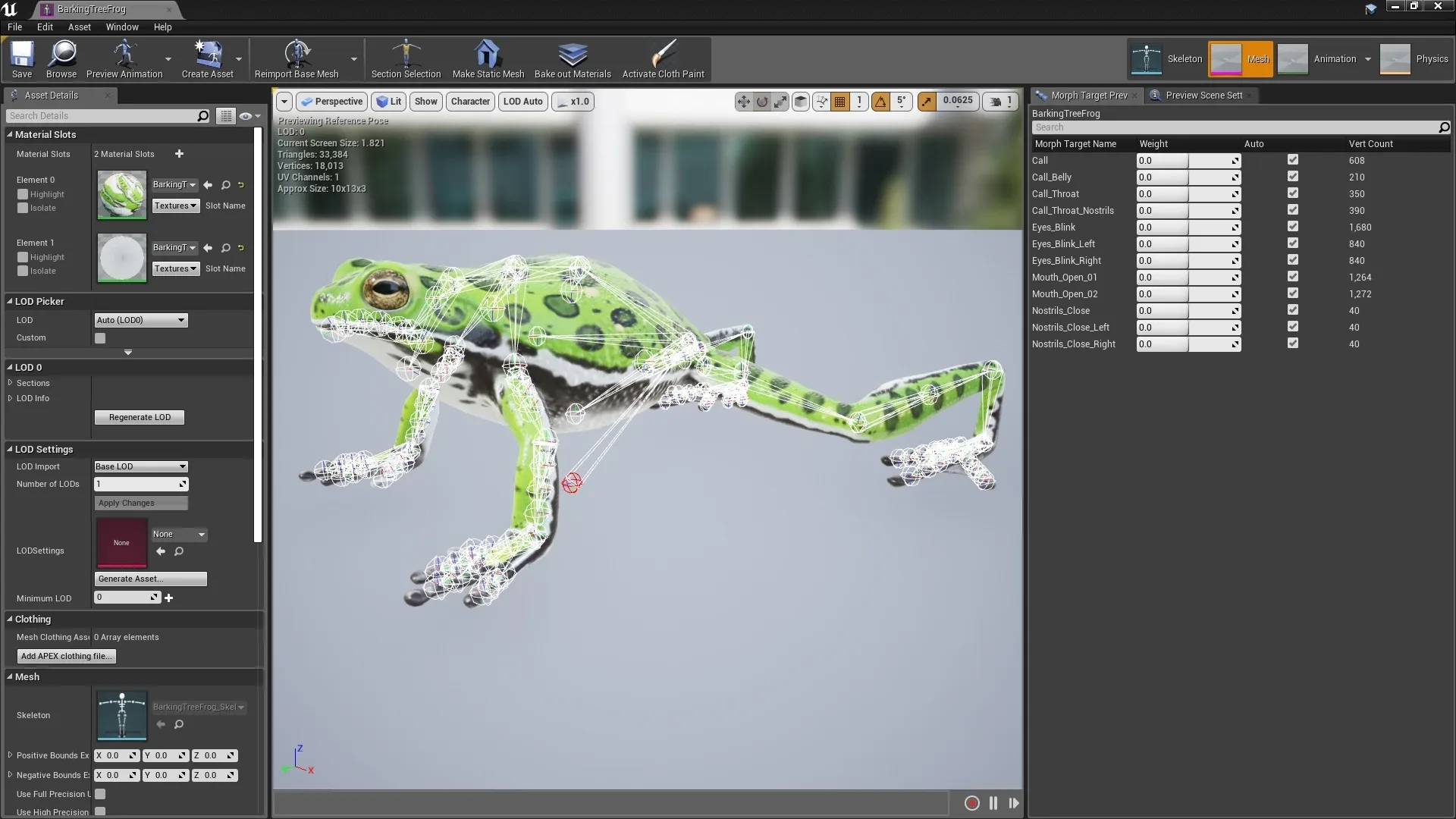Expand the LOD Info row
Image resolution: width=1456 pixels, height=819 pixels.
11,398
